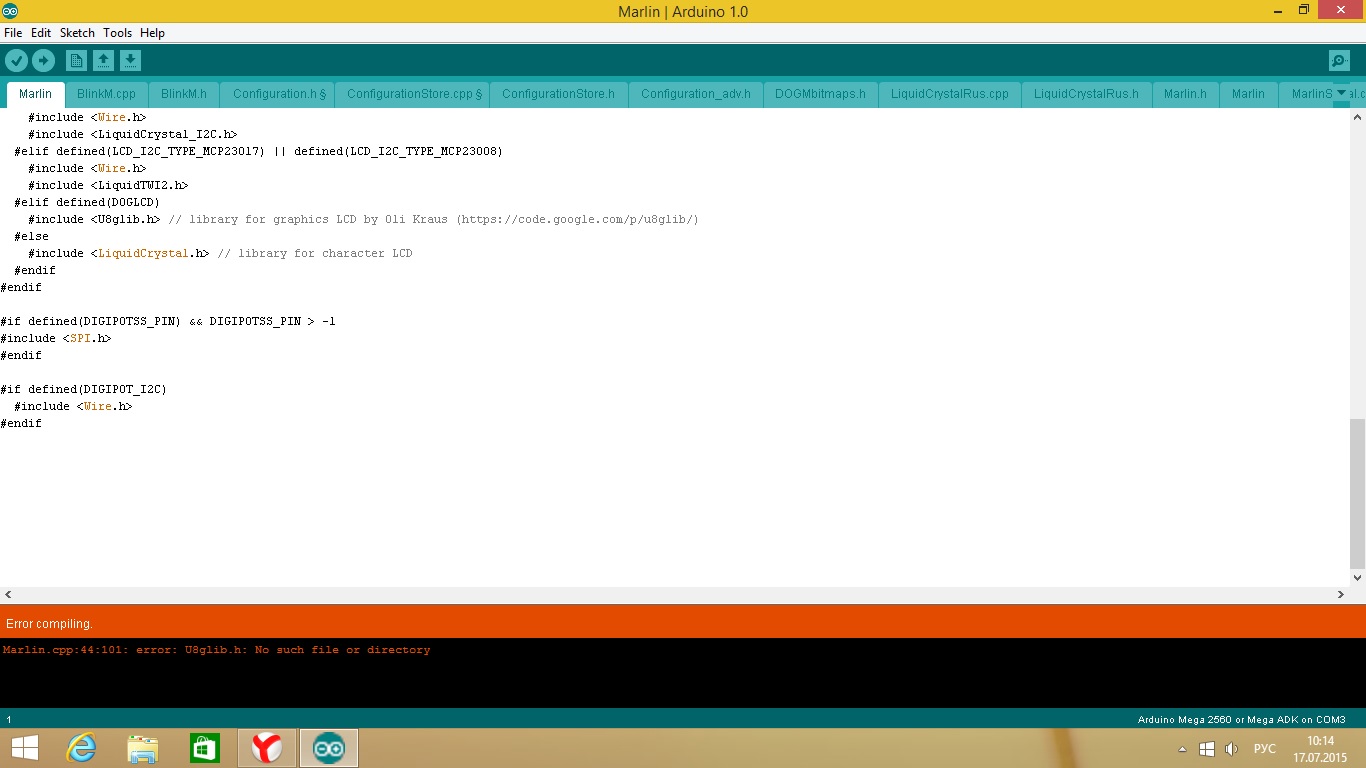Click the Arduino logo in the title bar
The height and width of the screenshot is (768, 1366).
pos(10,11)
